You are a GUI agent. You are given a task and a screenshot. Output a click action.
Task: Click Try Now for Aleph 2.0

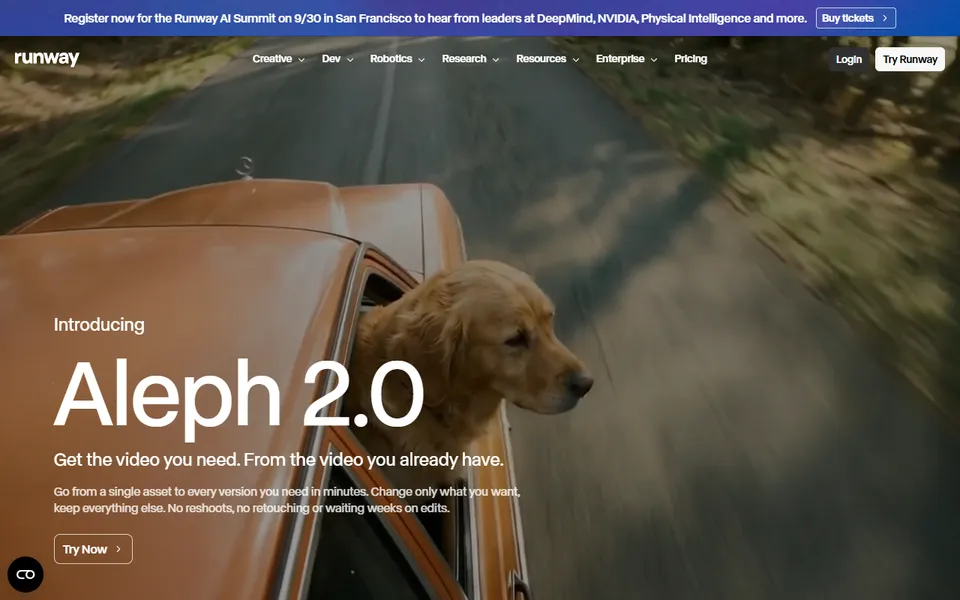point(93,549)
